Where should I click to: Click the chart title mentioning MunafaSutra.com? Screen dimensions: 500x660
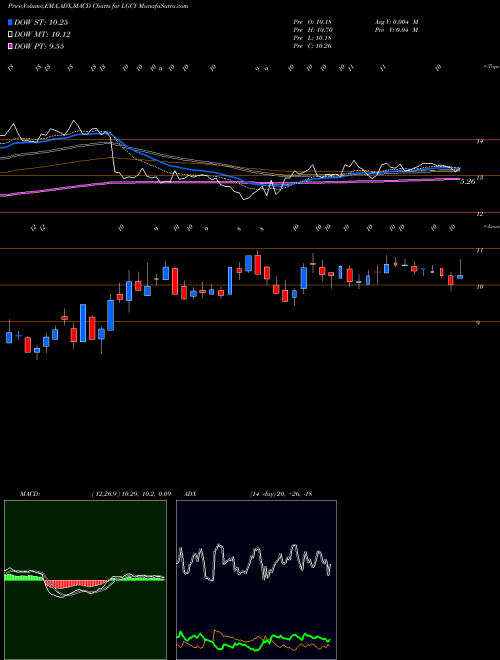coord(98,6)
